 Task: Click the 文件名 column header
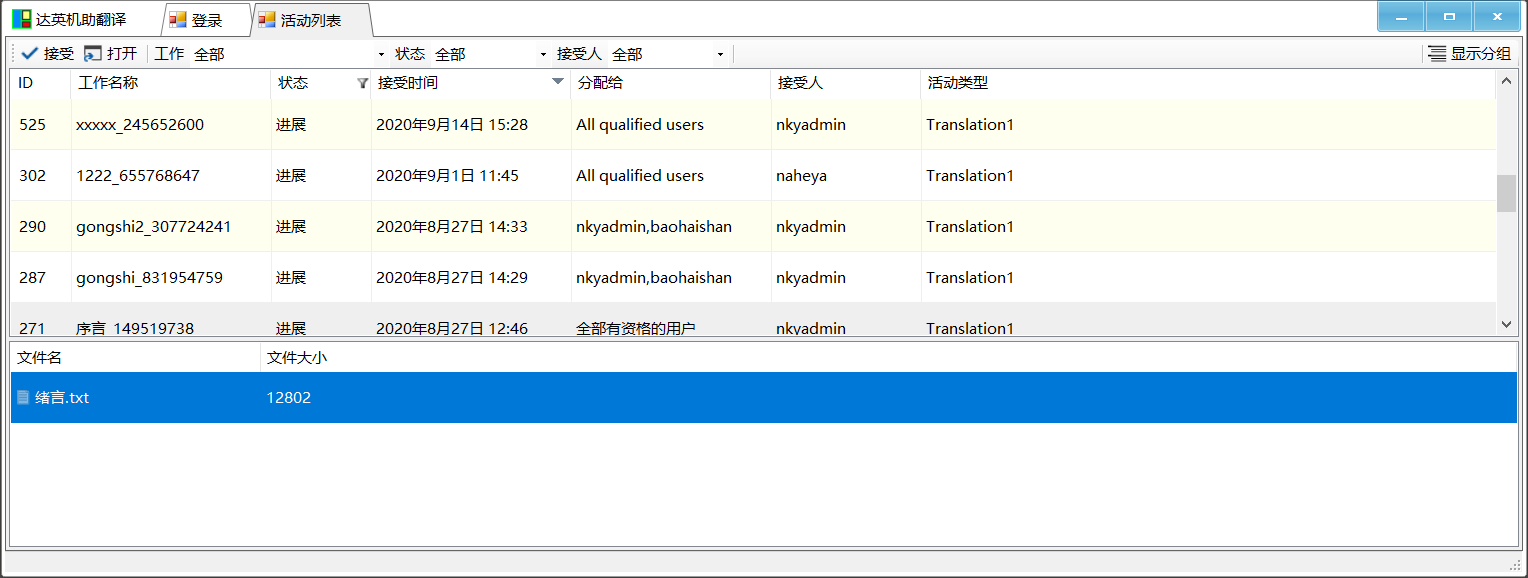tap(135, 357)
